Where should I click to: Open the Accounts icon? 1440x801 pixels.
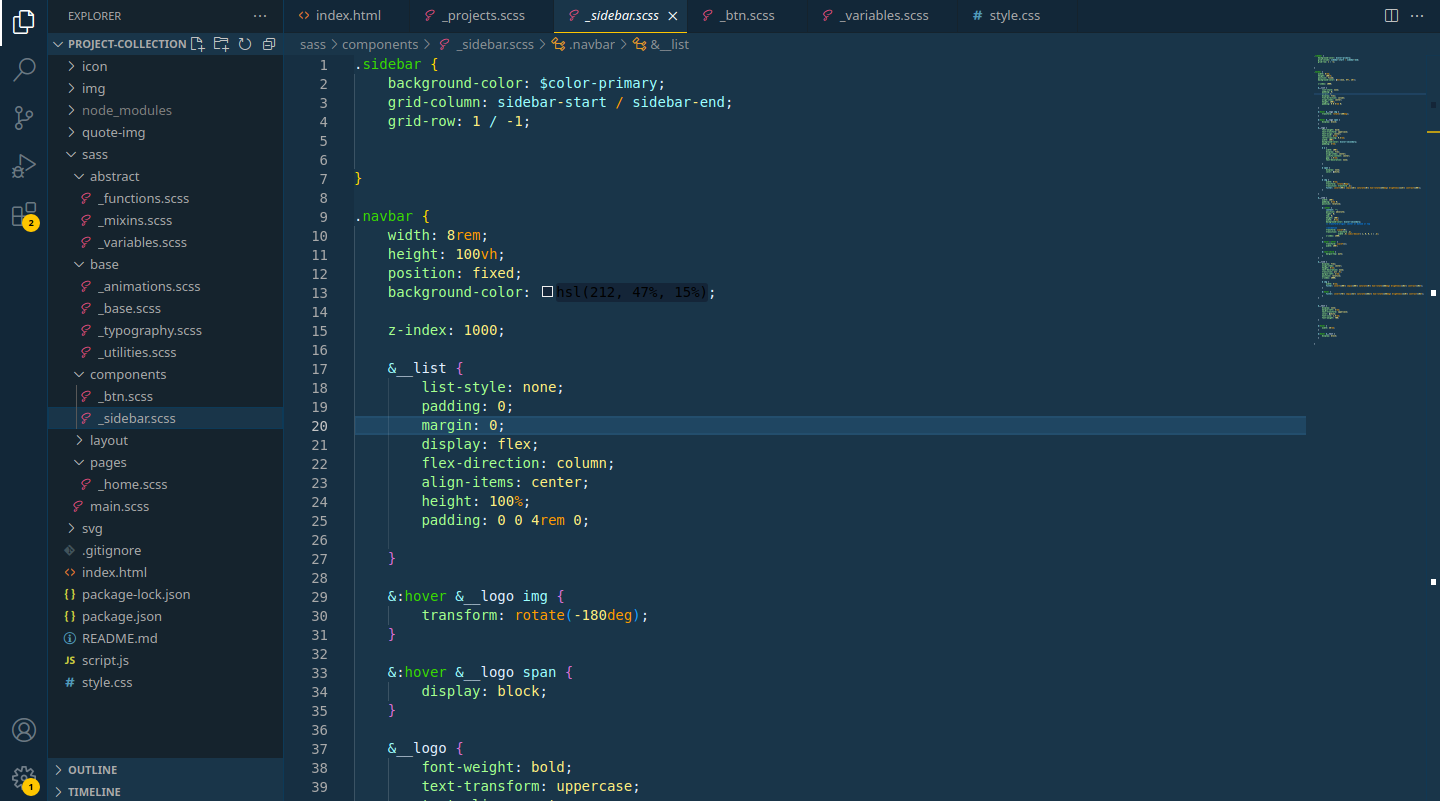click(24, 730)
